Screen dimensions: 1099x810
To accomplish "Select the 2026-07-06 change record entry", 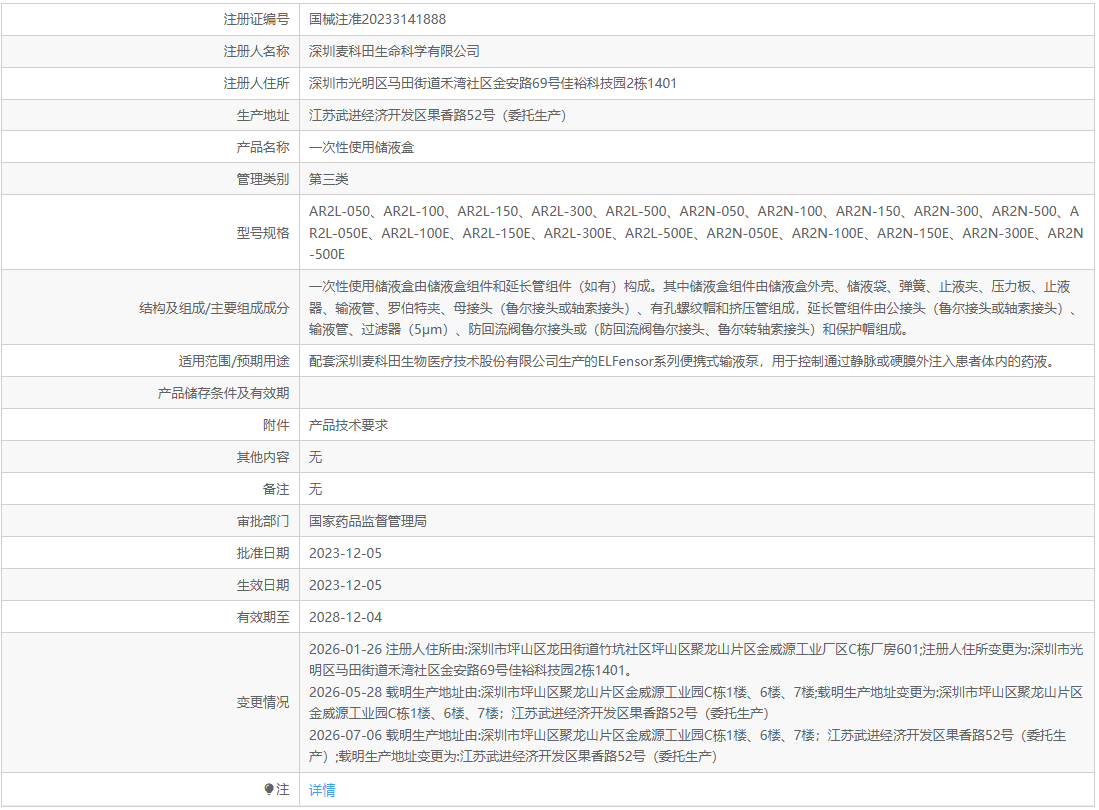I will [x=688, y=746].
